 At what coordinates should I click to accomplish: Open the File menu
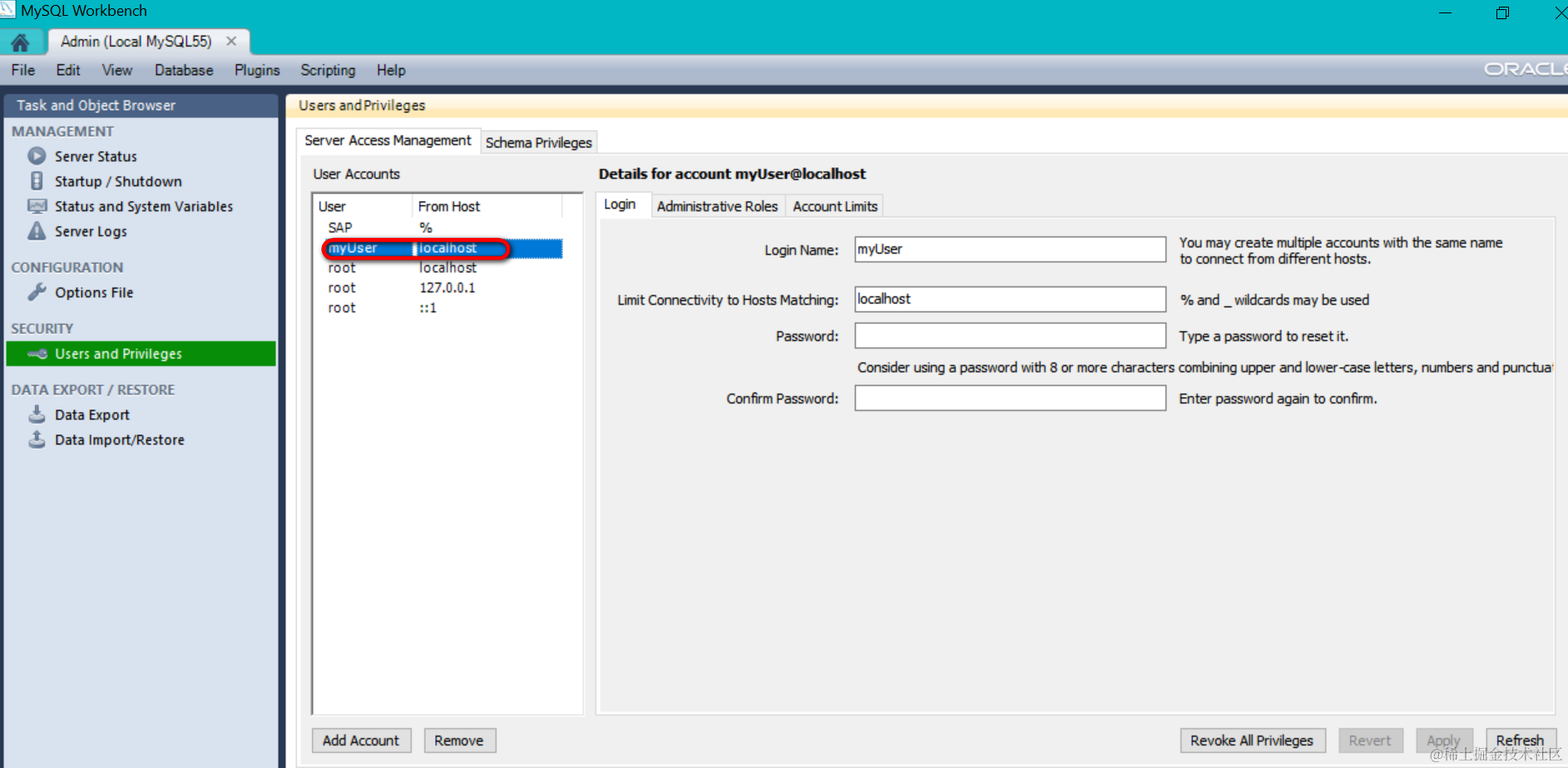23,70
